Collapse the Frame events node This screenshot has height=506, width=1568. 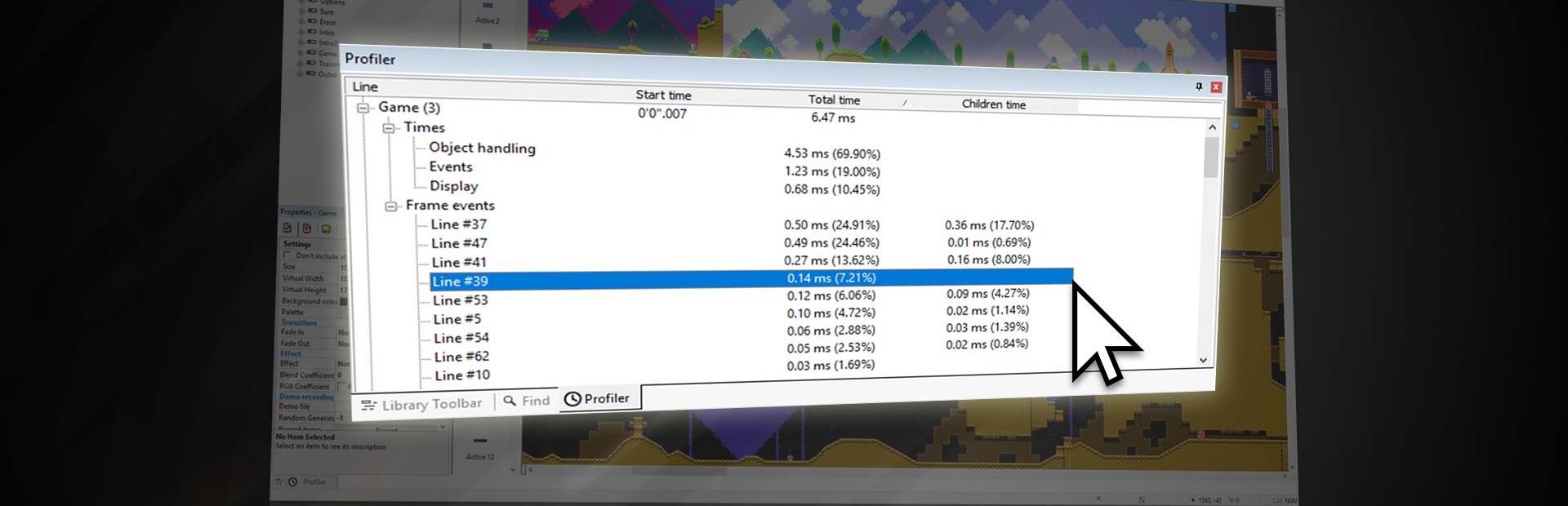coord(390,206)
